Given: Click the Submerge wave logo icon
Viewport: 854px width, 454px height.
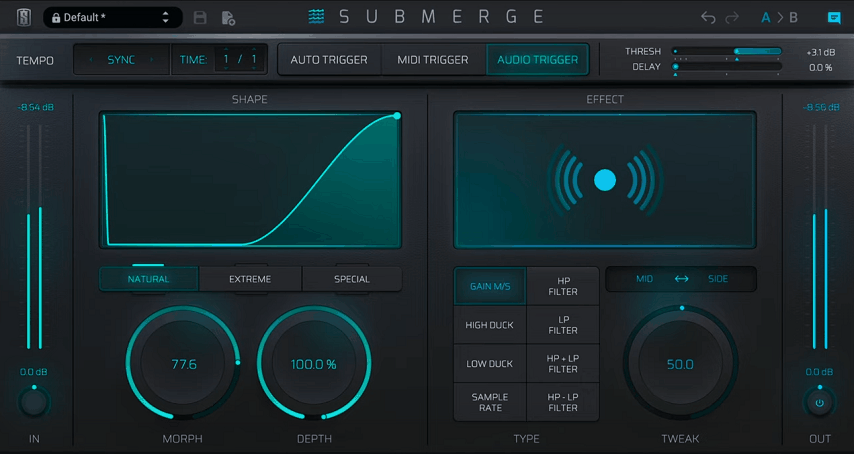Looking at the screenshot, I should (x=316, y=16).
